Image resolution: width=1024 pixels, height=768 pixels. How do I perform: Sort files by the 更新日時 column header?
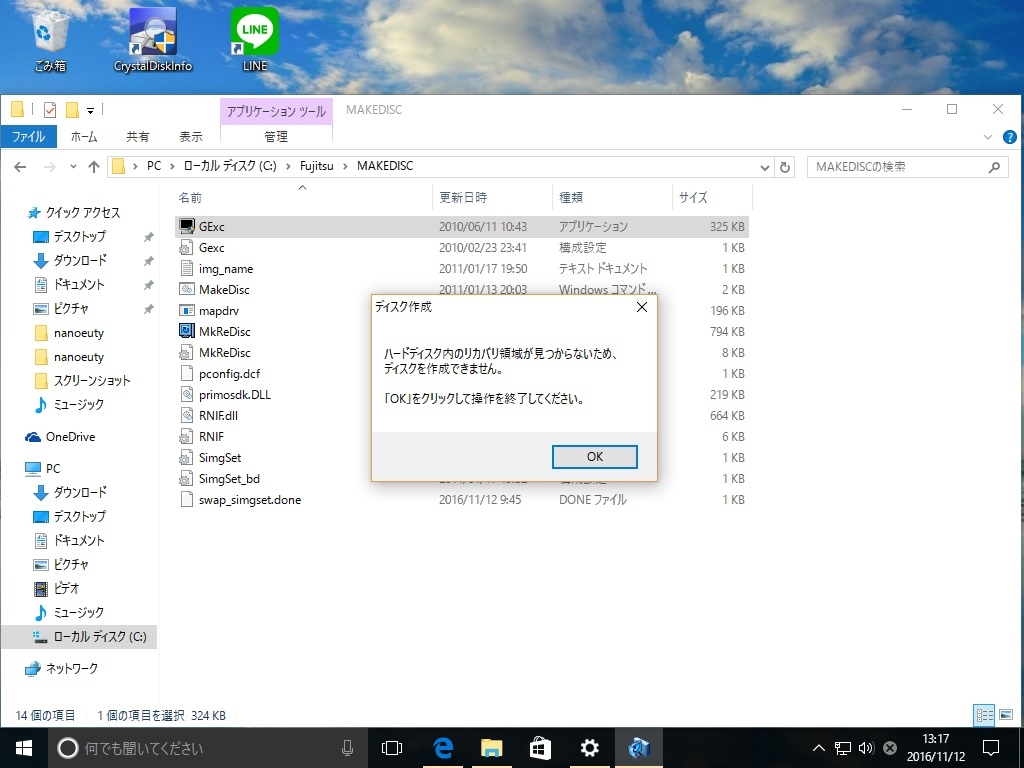pyautogui.click(x=492, y=197)
